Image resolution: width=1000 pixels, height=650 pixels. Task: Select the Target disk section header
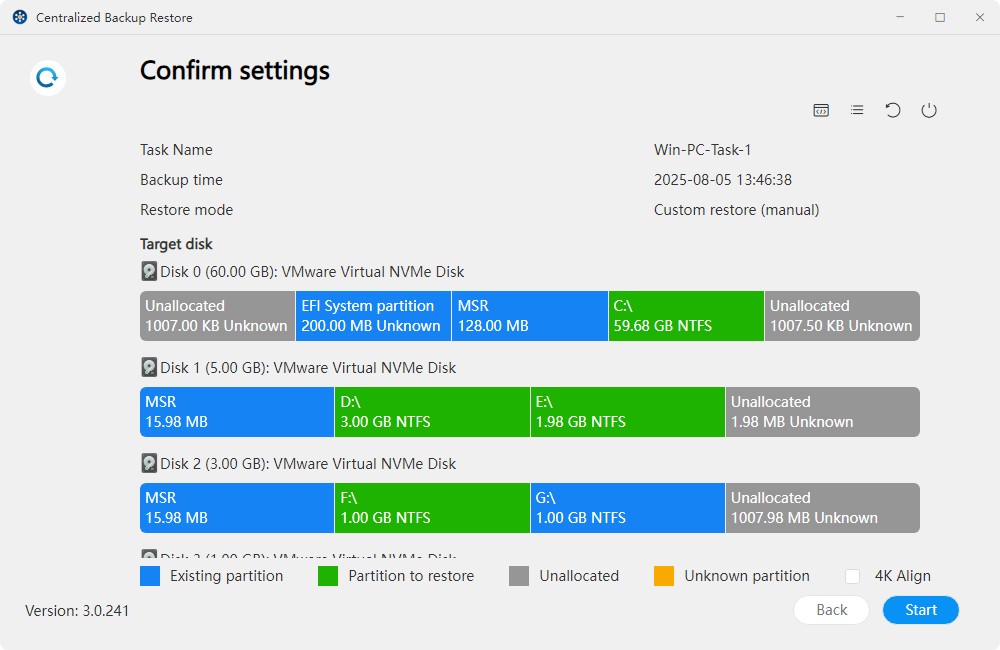point(176,243)
